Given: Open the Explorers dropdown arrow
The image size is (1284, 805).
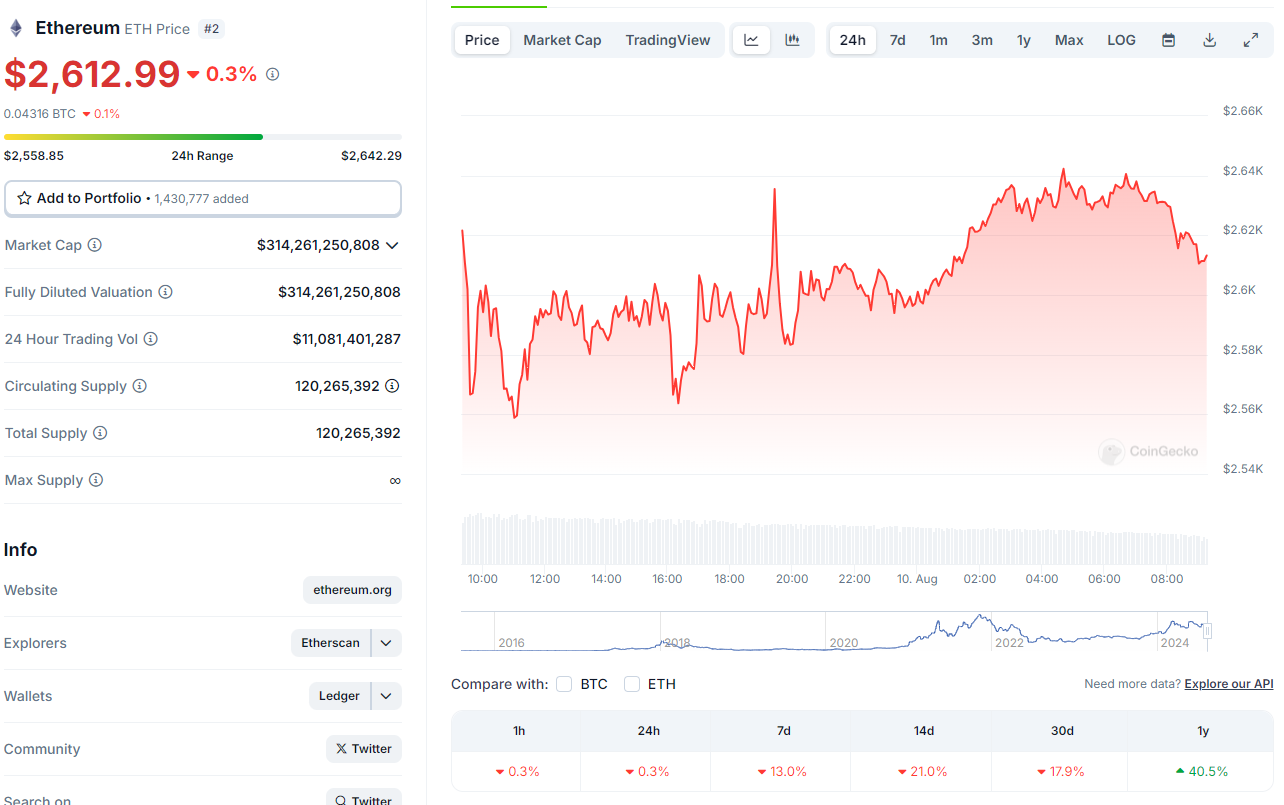Looking at the screenshot, I should (x=386, y=643).
